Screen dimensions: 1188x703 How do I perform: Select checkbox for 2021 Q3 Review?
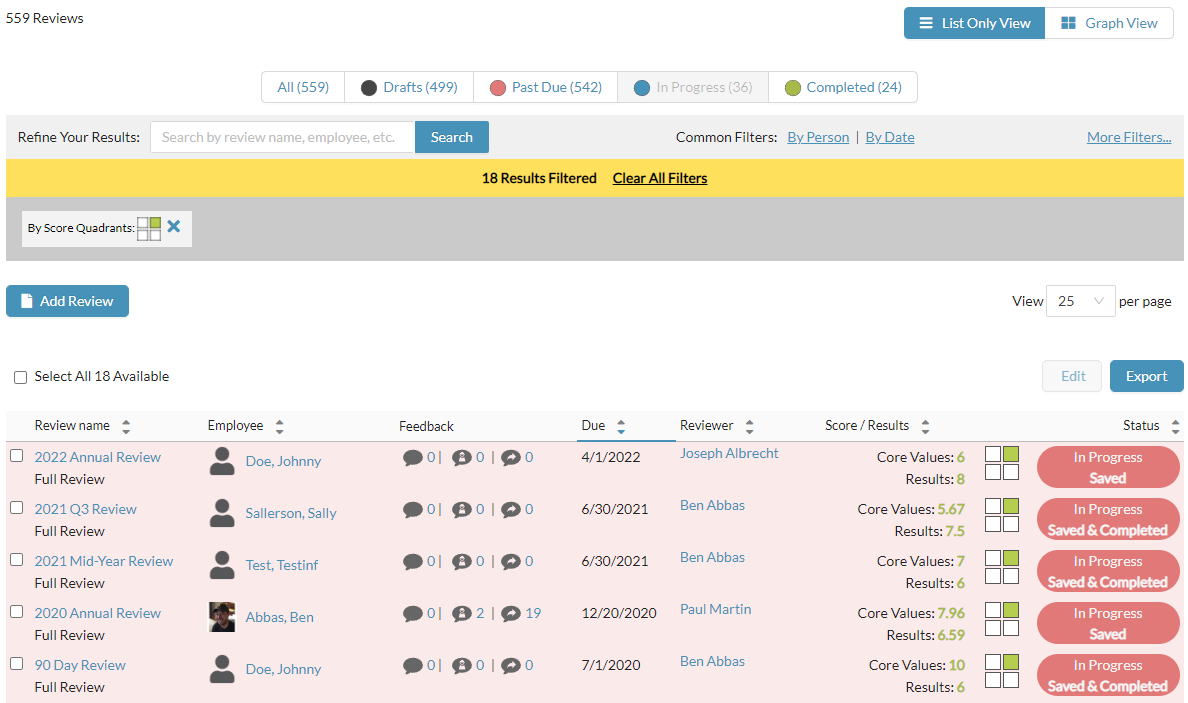pos(17,508)
